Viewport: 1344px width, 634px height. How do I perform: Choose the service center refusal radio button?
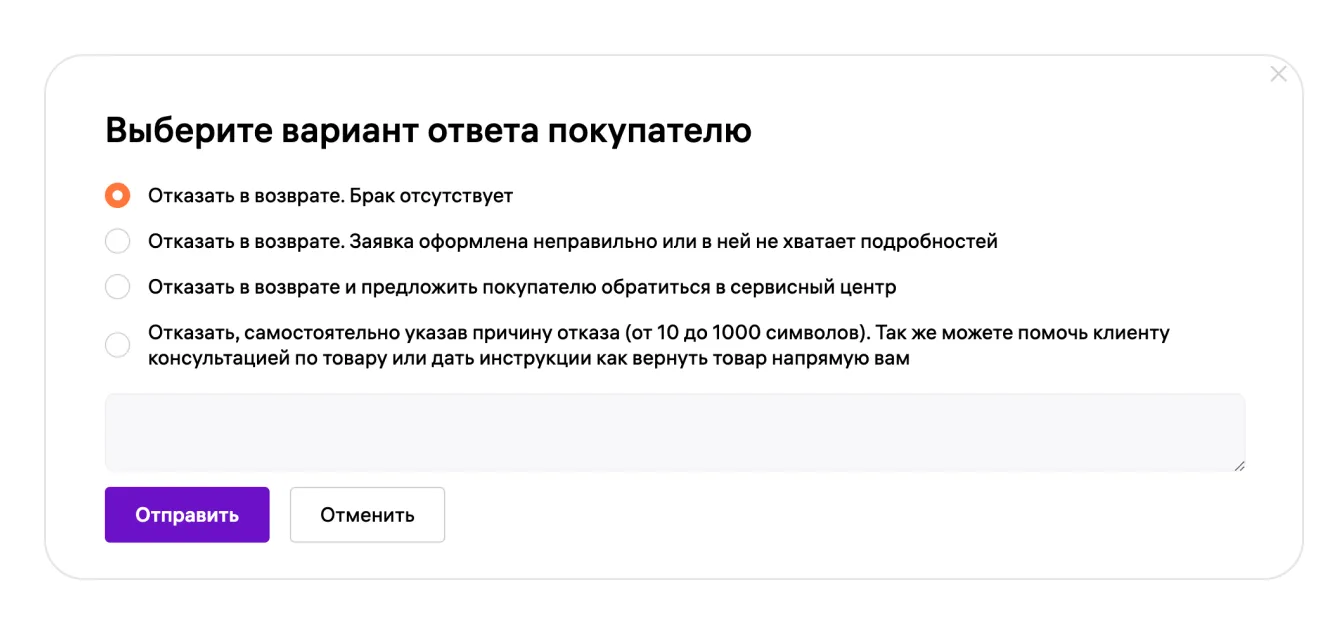118,287
